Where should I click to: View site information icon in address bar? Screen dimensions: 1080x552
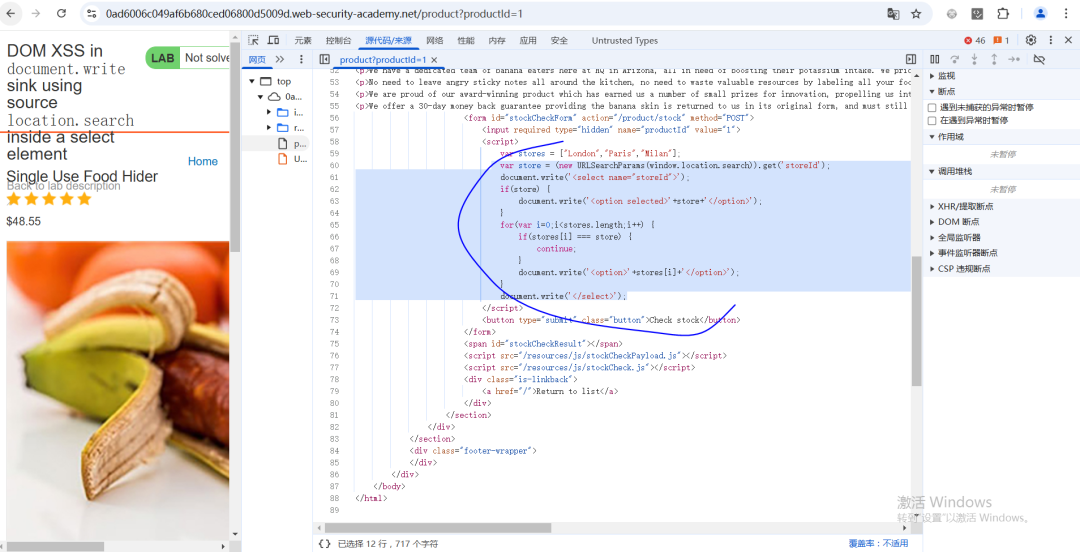pos(92,14)
